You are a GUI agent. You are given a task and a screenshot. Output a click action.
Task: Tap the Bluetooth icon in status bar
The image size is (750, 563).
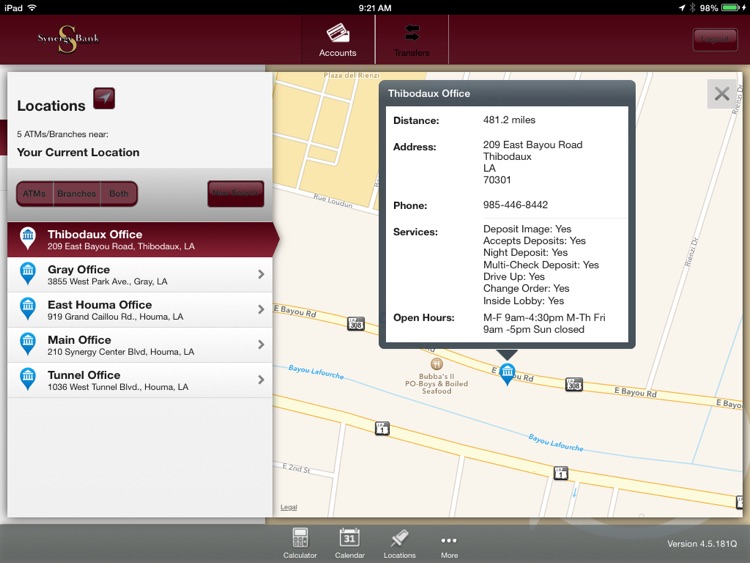pyautogui.click(x=692, y=8)
